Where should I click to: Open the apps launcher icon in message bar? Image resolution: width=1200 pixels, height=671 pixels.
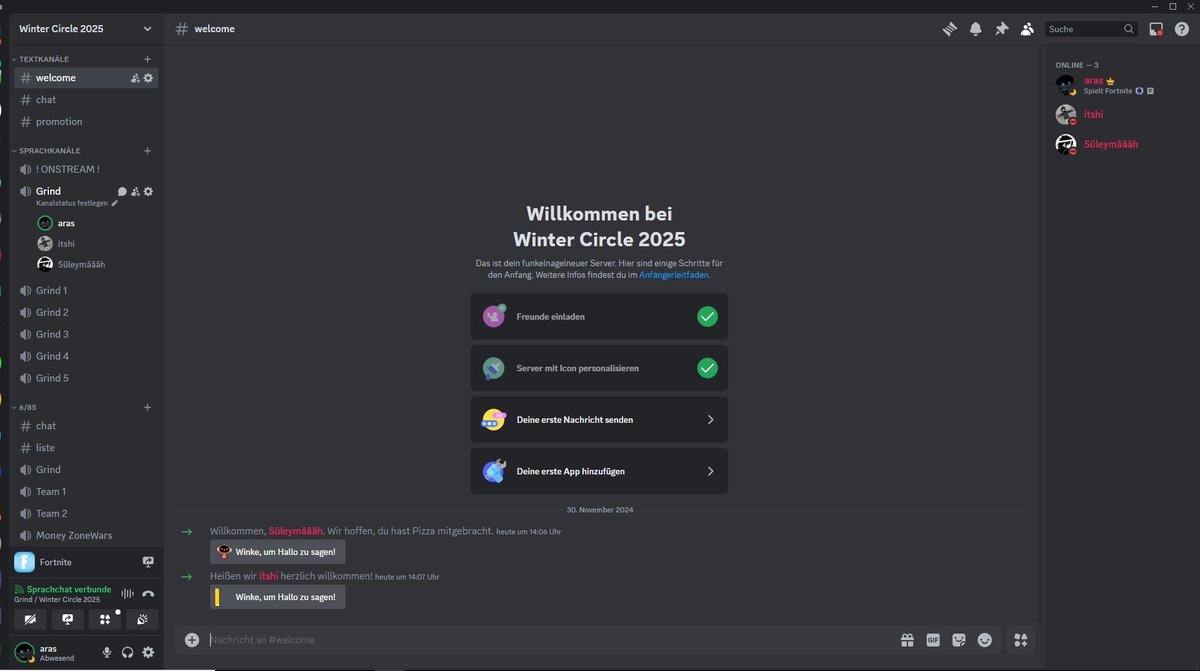click(x=1021, y=640)
